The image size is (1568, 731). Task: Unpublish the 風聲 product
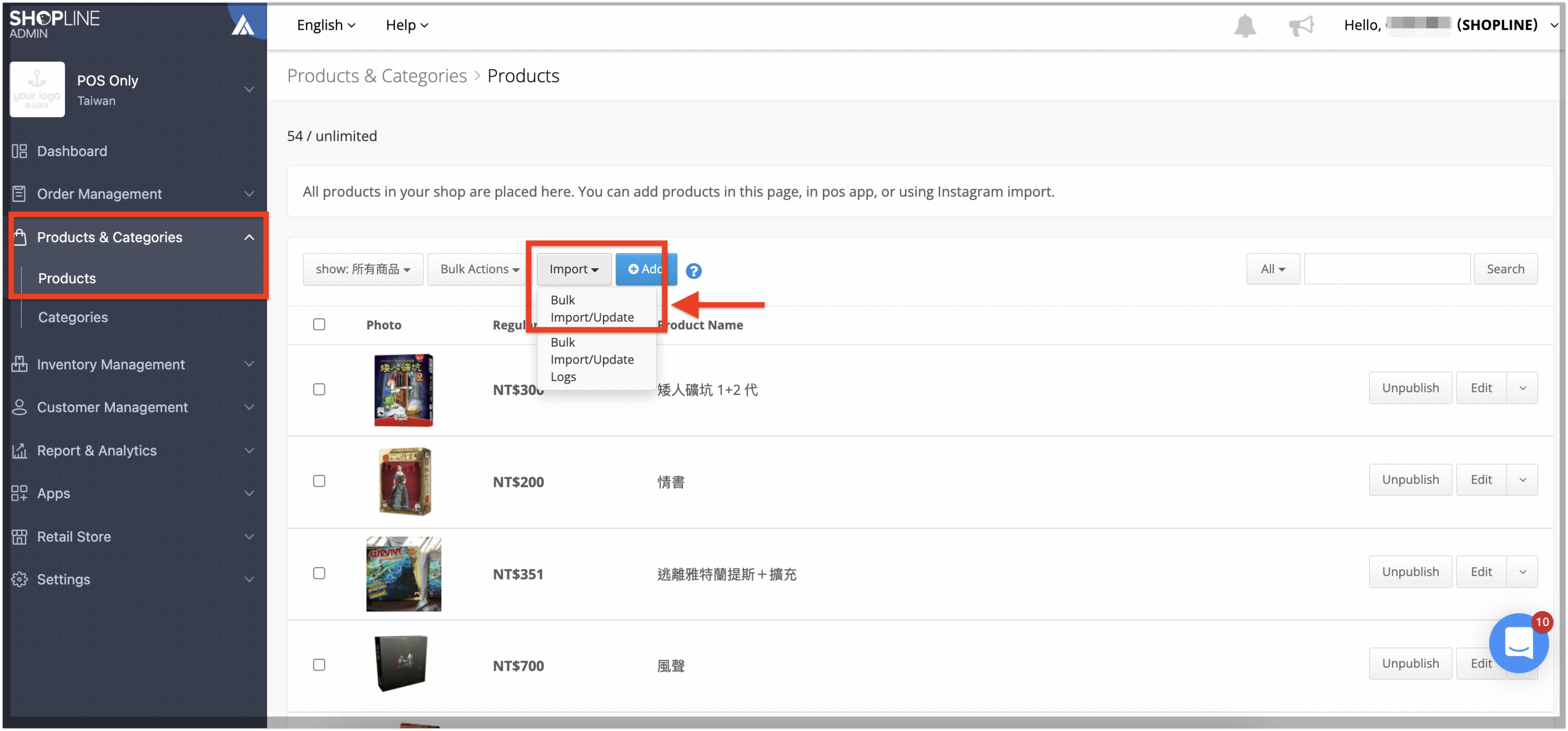click(1410, 664)
